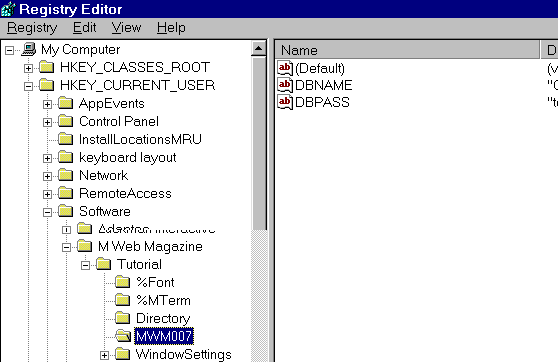Viewport: 558px width, 362px height.
Task: Click the %MTerm folder icon
Action: pyautogui.click(x=122, y=300)
